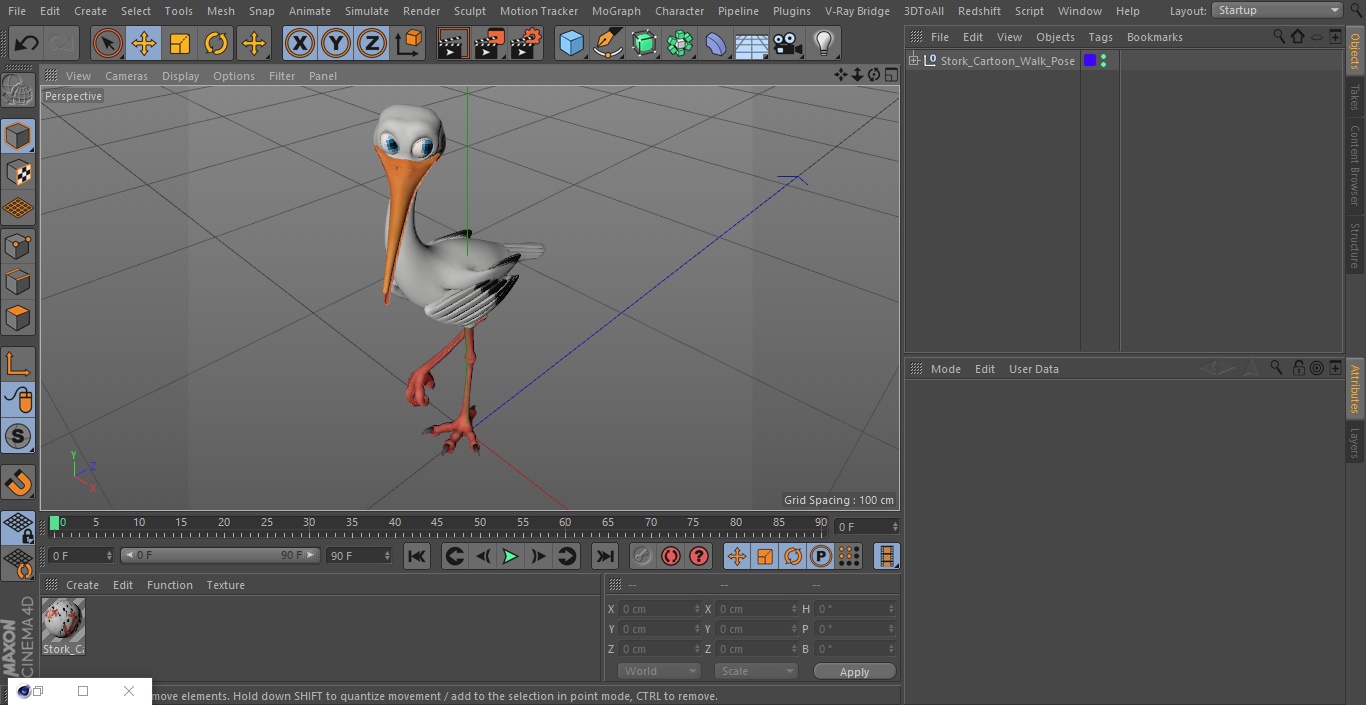Open viewport Cameras menu
Viewport: 1366px width, 705px height.
126,76
